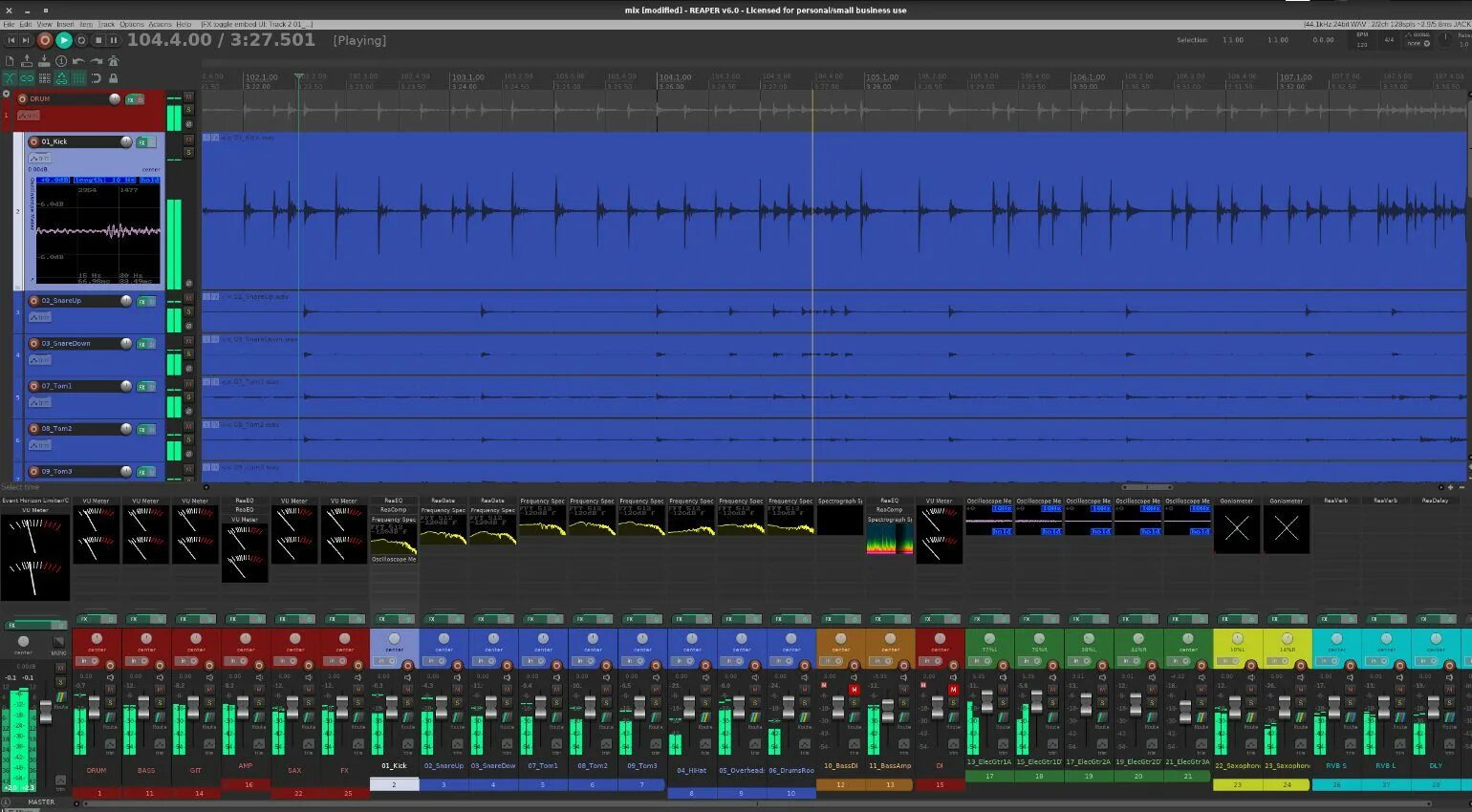Open the Edit menu
1472x812 pixels.
click(25, 24)
